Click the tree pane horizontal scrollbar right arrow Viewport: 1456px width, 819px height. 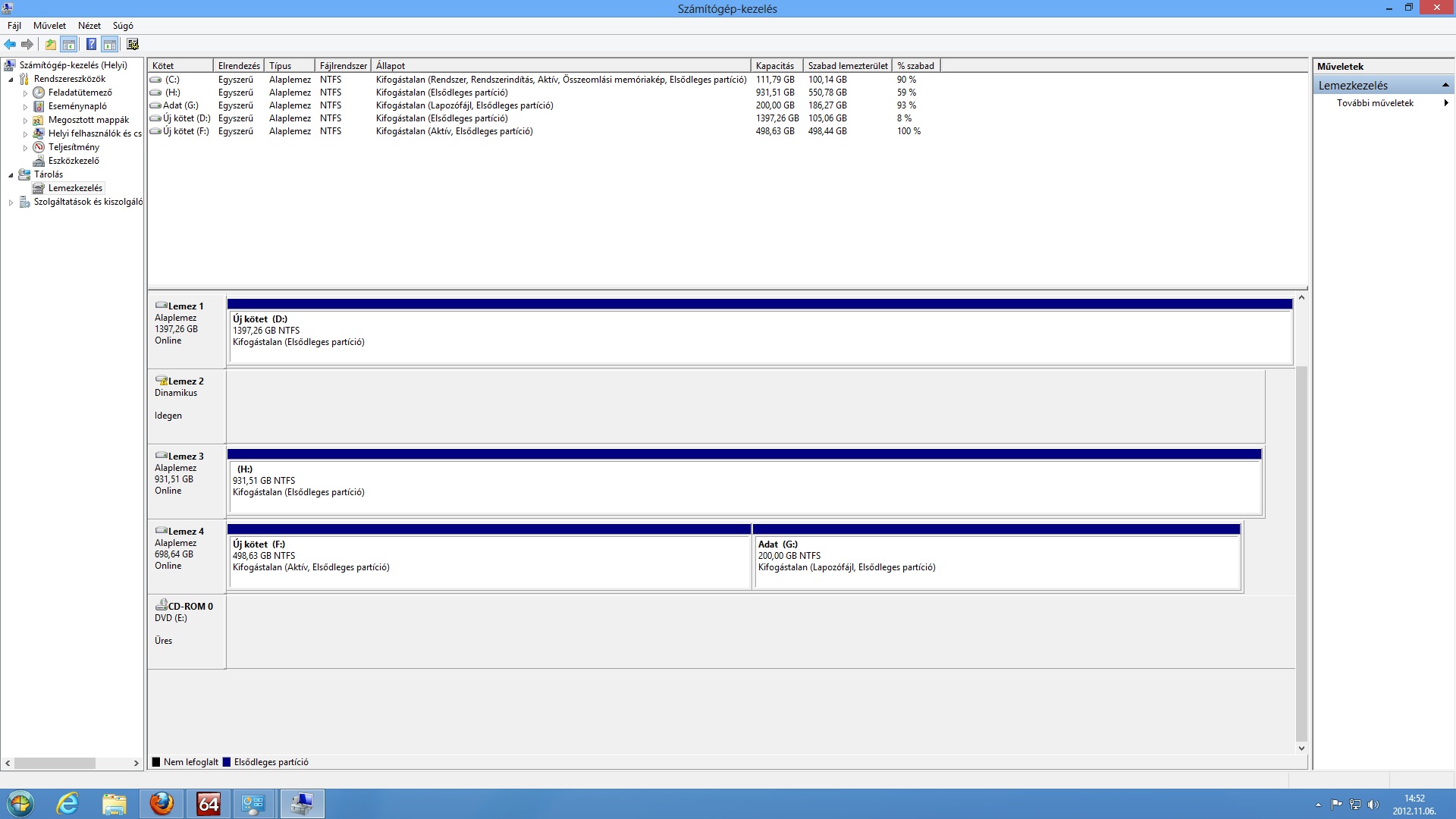[136, 764]
